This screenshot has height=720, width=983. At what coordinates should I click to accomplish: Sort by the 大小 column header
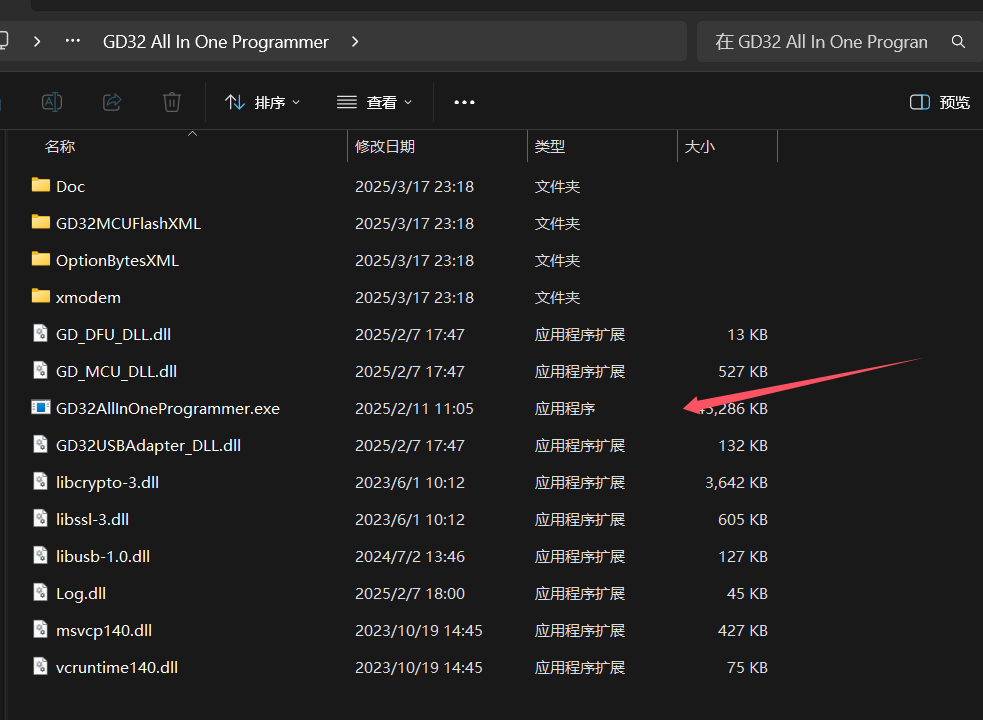point(699,146)
